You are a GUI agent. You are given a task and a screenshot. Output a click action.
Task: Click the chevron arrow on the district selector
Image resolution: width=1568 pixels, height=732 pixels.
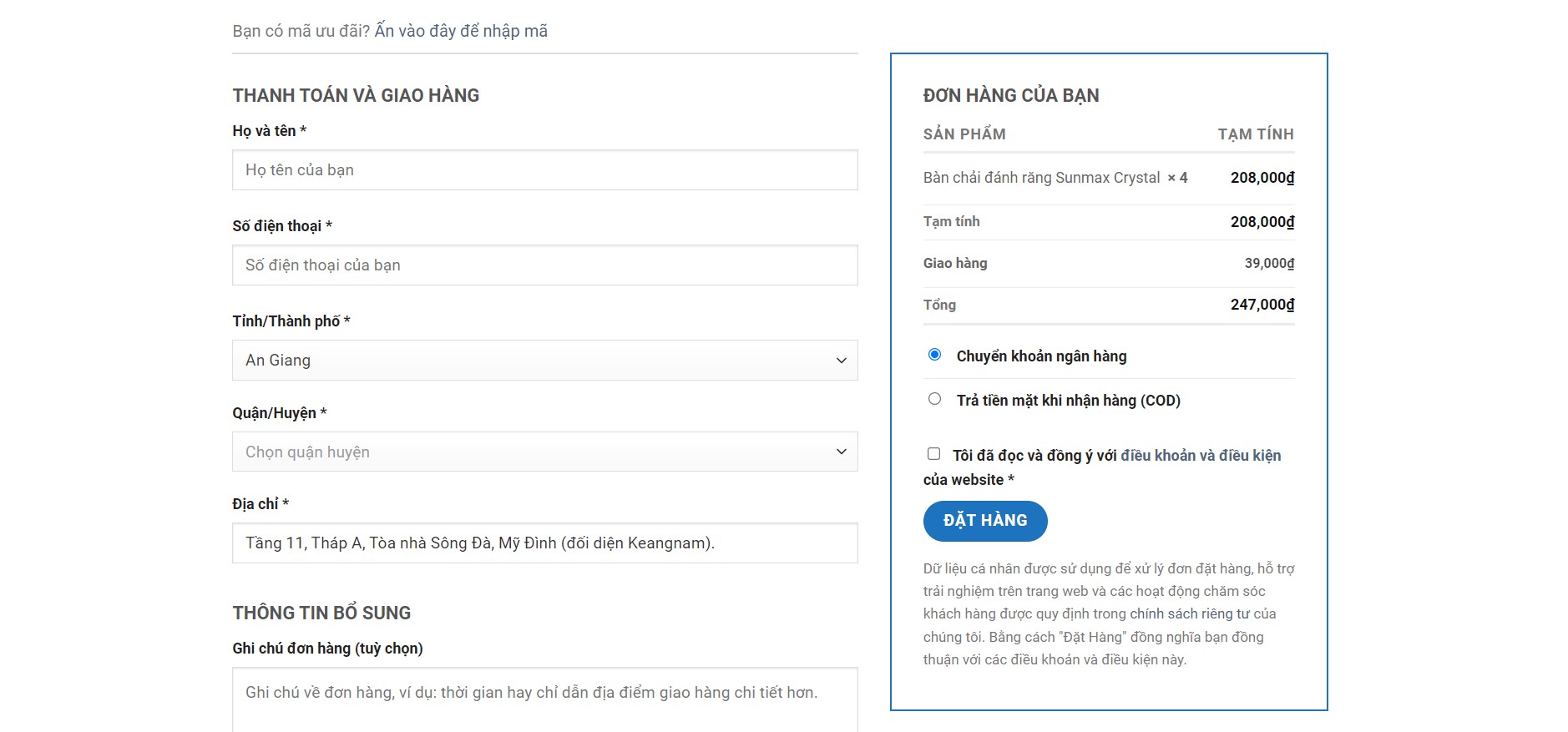(x=841, y=452)
